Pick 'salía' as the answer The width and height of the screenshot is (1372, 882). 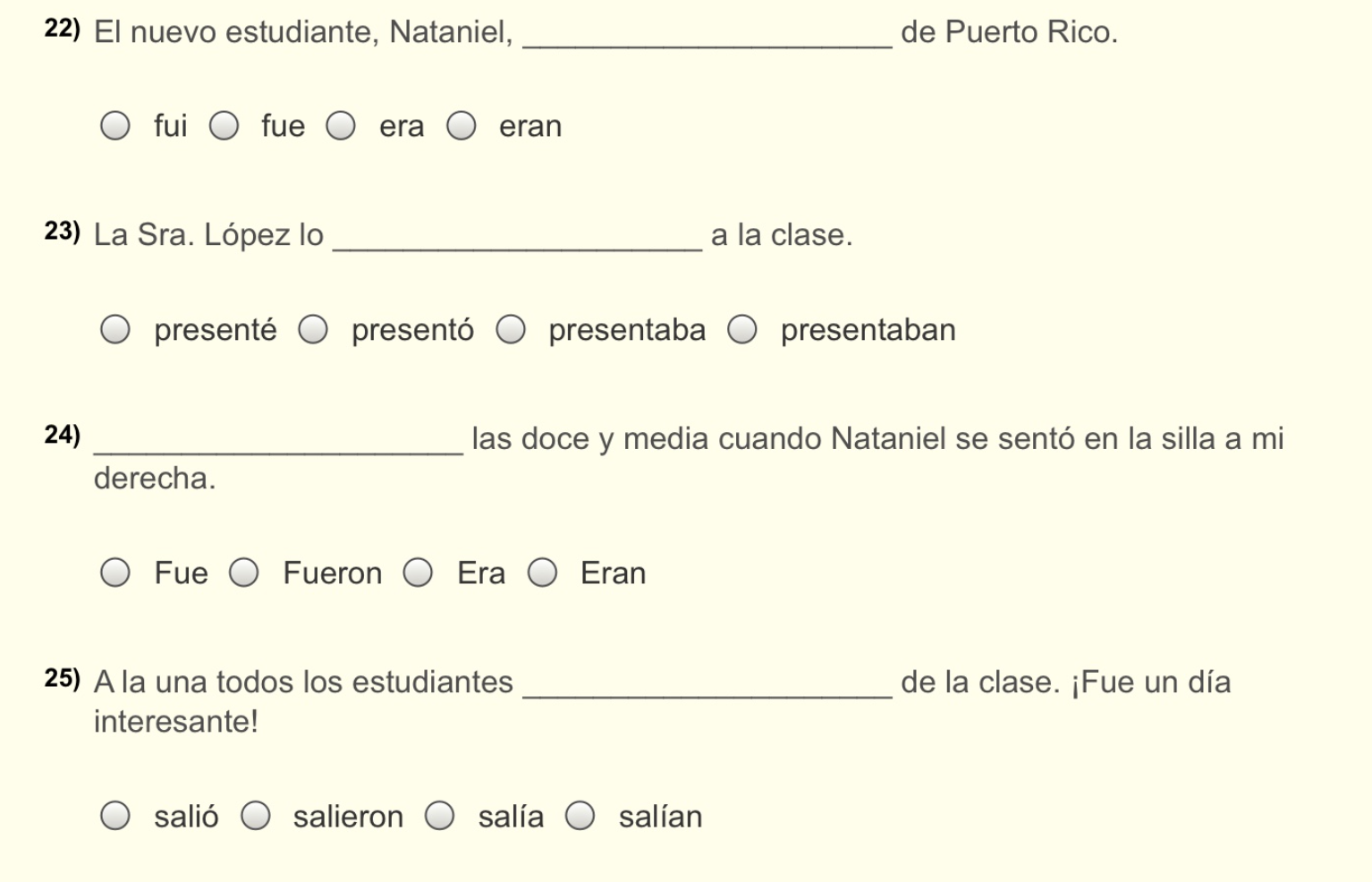440,816
